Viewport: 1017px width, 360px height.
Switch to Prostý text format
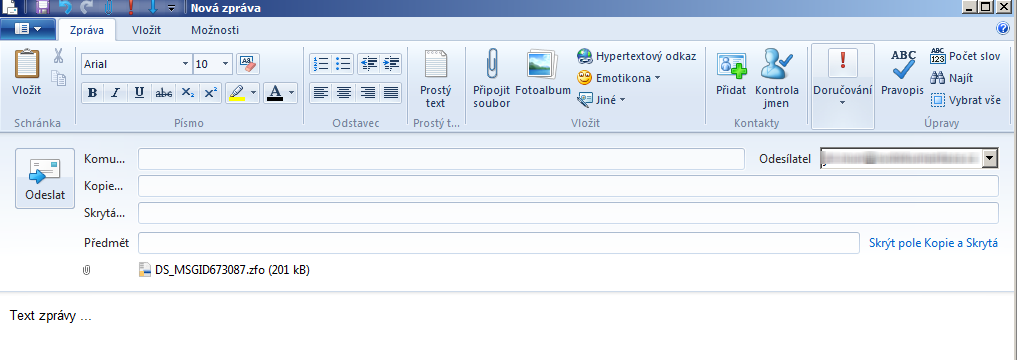pyautogui.click(x=436, y=78)
